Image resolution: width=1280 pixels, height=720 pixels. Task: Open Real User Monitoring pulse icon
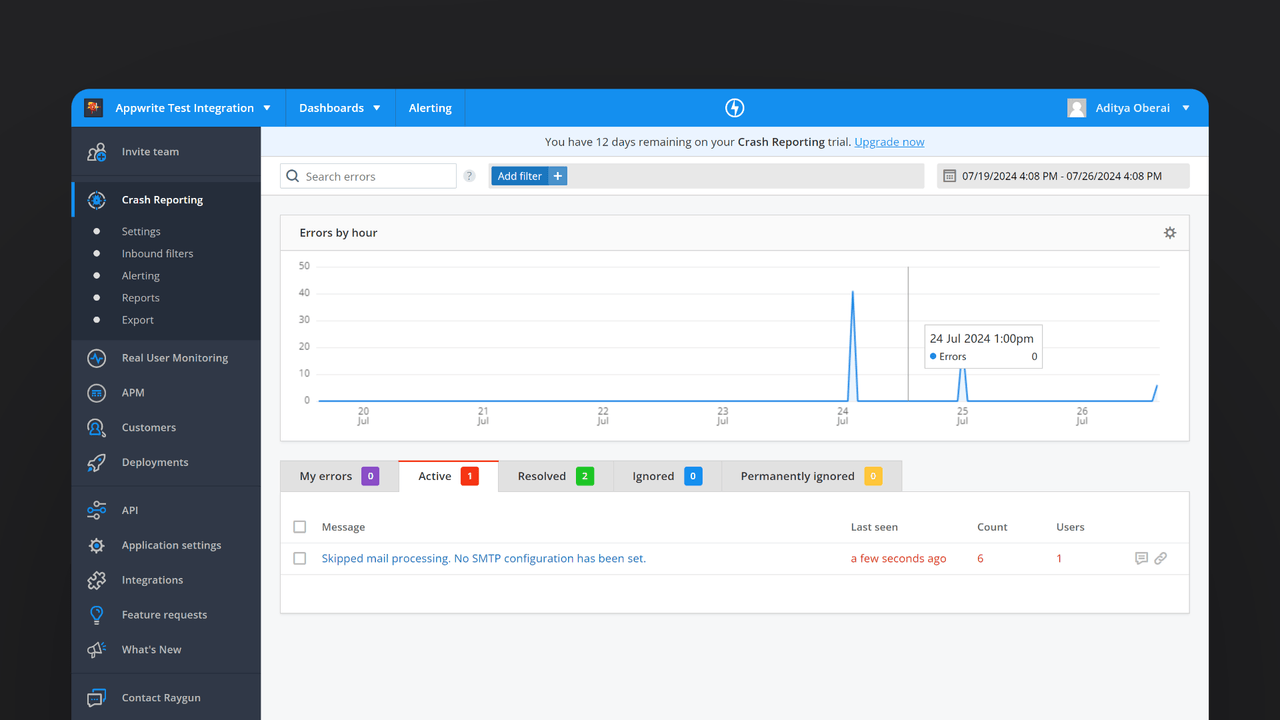(x=97, y=358)
